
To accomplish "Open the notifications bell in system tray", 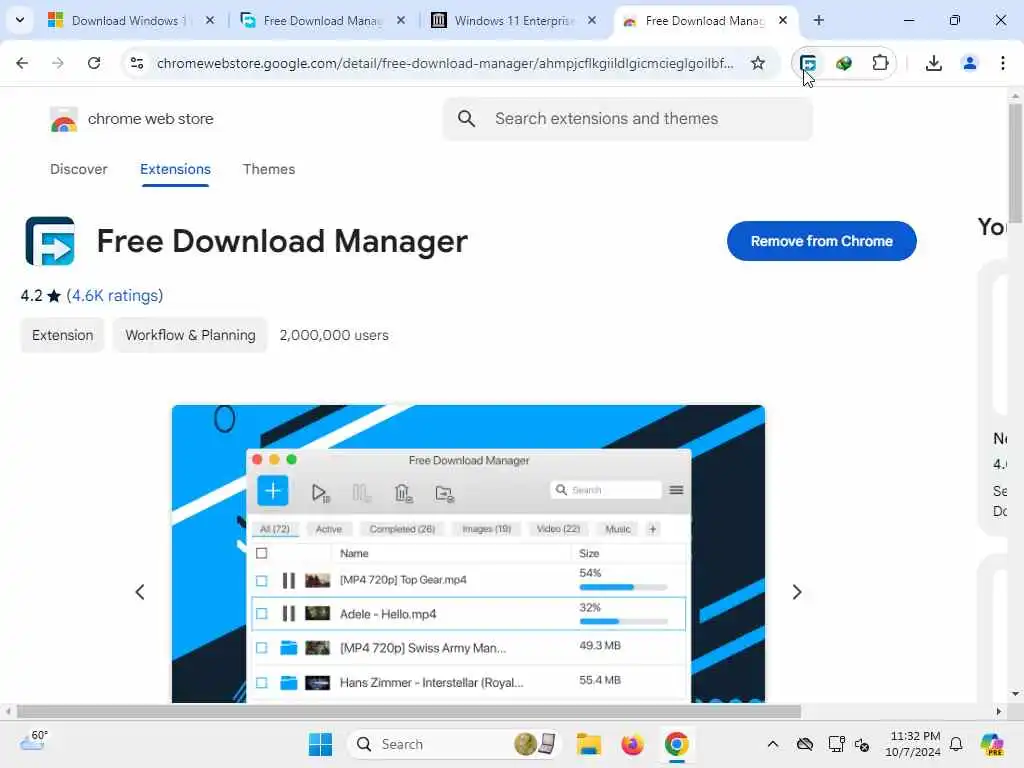I will [956, 744].
